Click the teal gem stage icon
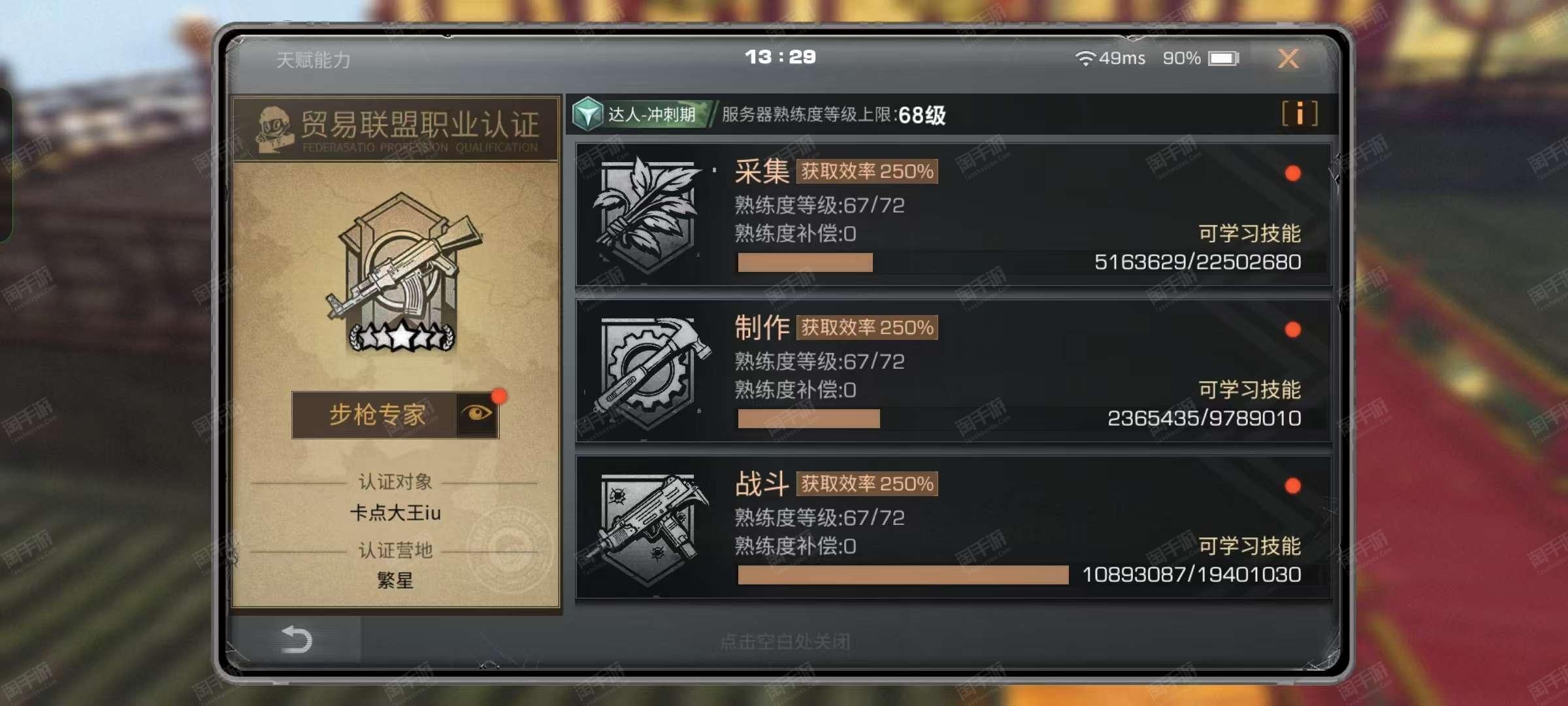Screen dimensions: 1568x706 [x=587, y=114]
